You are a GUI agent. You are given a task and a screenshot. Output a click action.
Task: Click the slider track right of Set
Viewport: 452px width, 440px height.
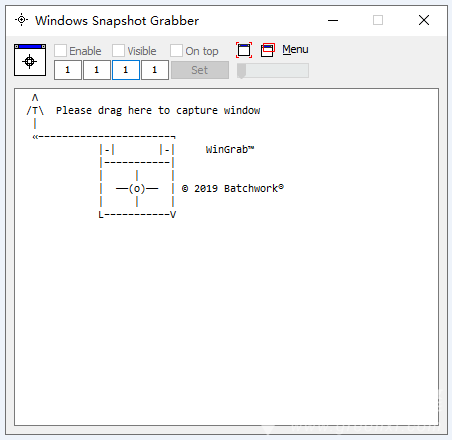[x=273, y=71]
